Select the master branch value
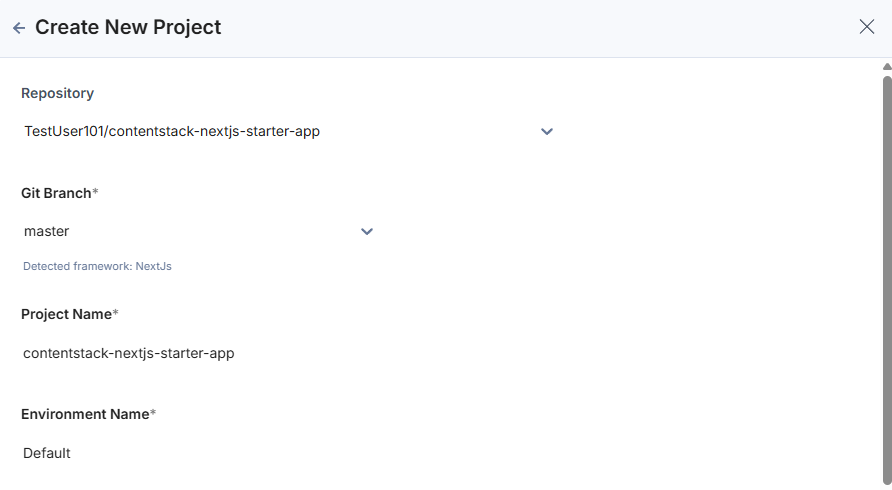Screen dimensions: 892x490 click(x=47, y=231)
